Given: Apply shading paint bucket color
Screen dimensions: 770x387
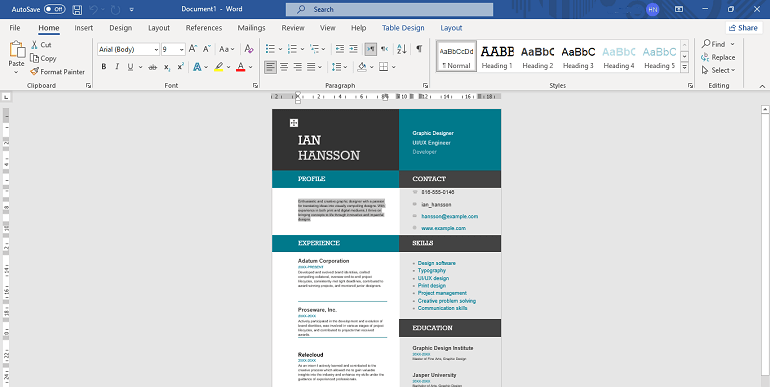Looking at the screenshot, I should [x=362, y=67].
